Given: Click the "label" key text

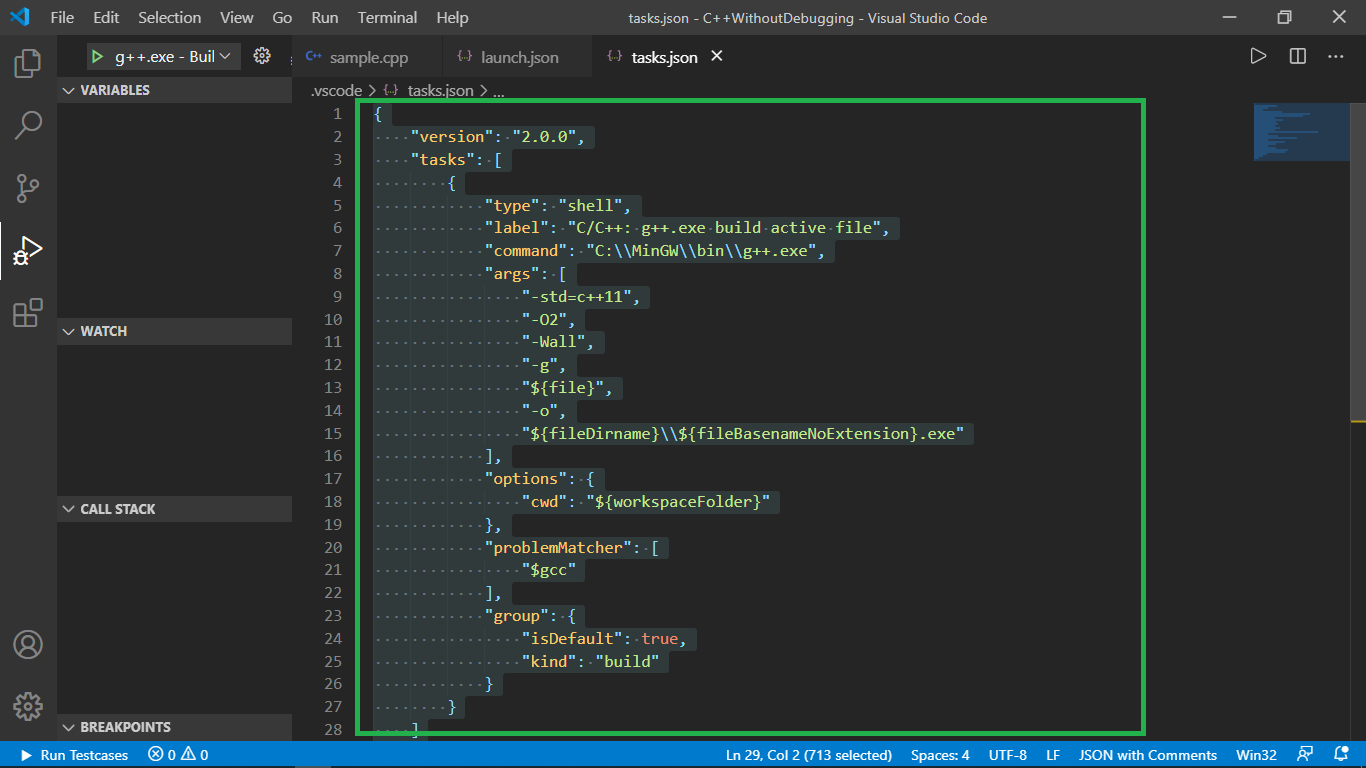Looking at the screenshot, I should pyautogui.click(x=517, y=228).
